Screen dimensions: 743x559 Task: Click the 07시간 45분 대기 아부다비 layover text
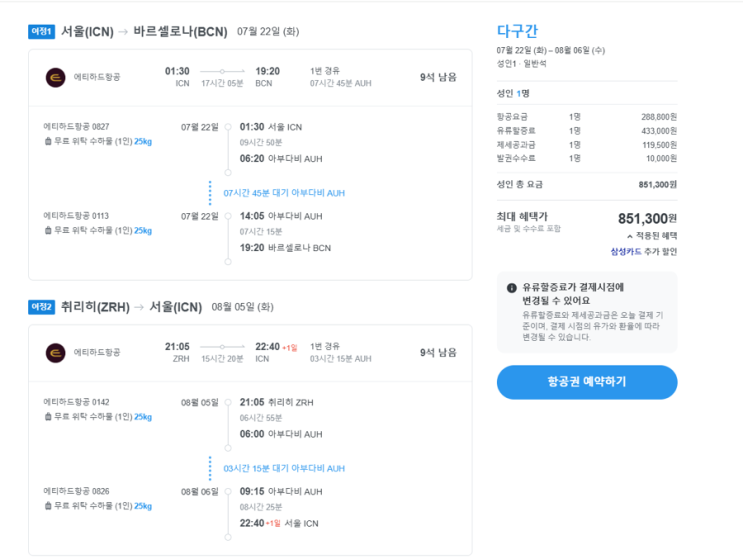[284, 193]
